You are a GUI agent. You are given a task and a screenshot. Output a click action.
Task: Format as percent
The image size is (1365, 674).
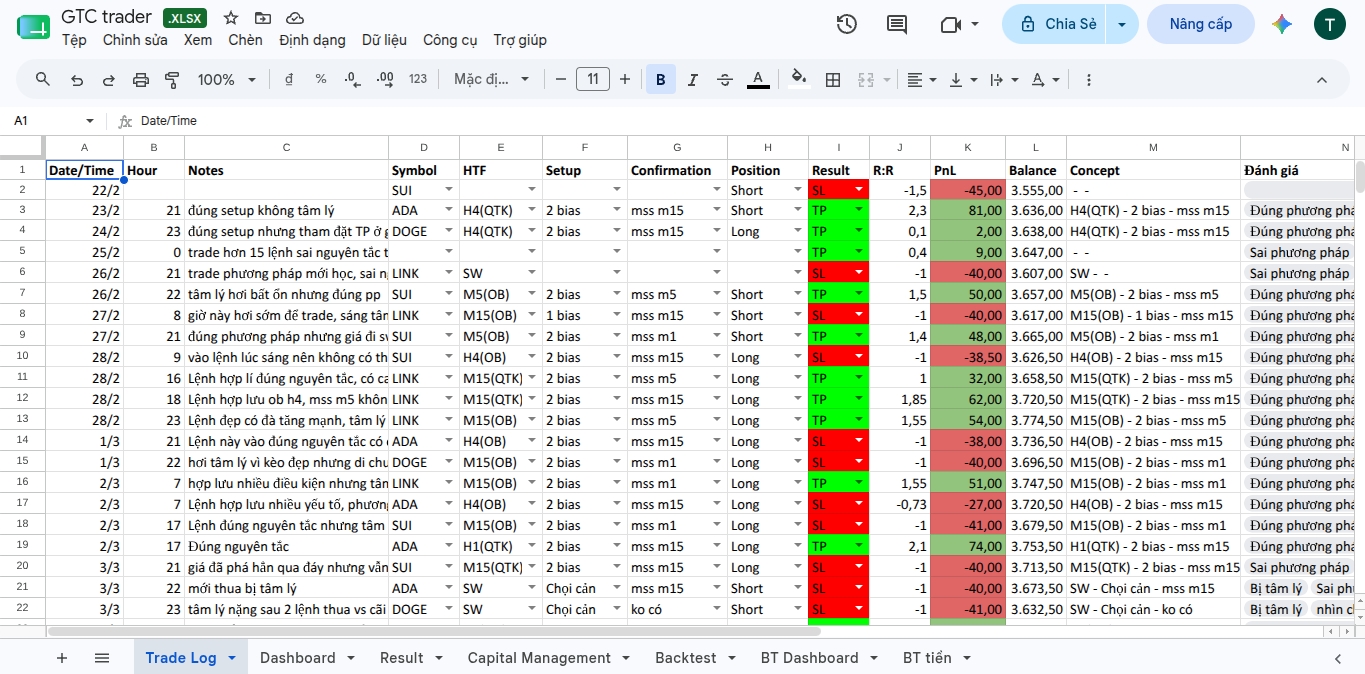[321, 79]
